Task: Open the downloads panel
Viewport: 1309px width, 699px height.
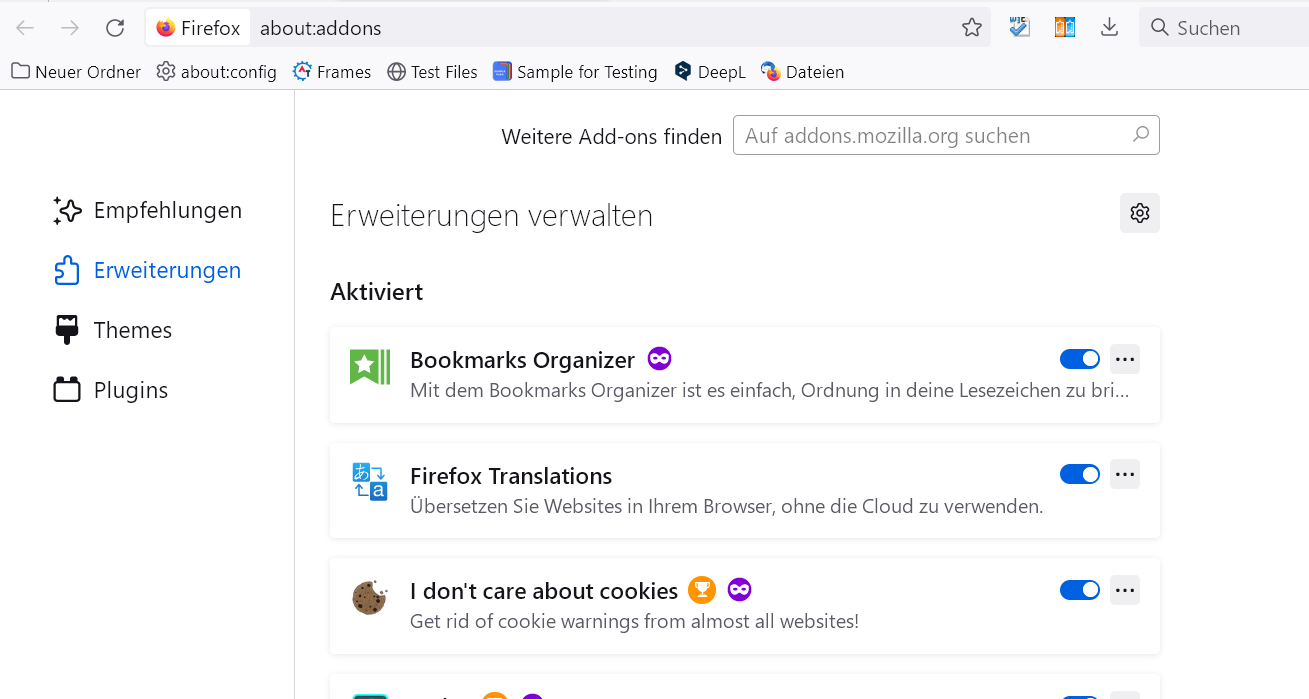Action: pyautogui.click(x=1109, y=28)
